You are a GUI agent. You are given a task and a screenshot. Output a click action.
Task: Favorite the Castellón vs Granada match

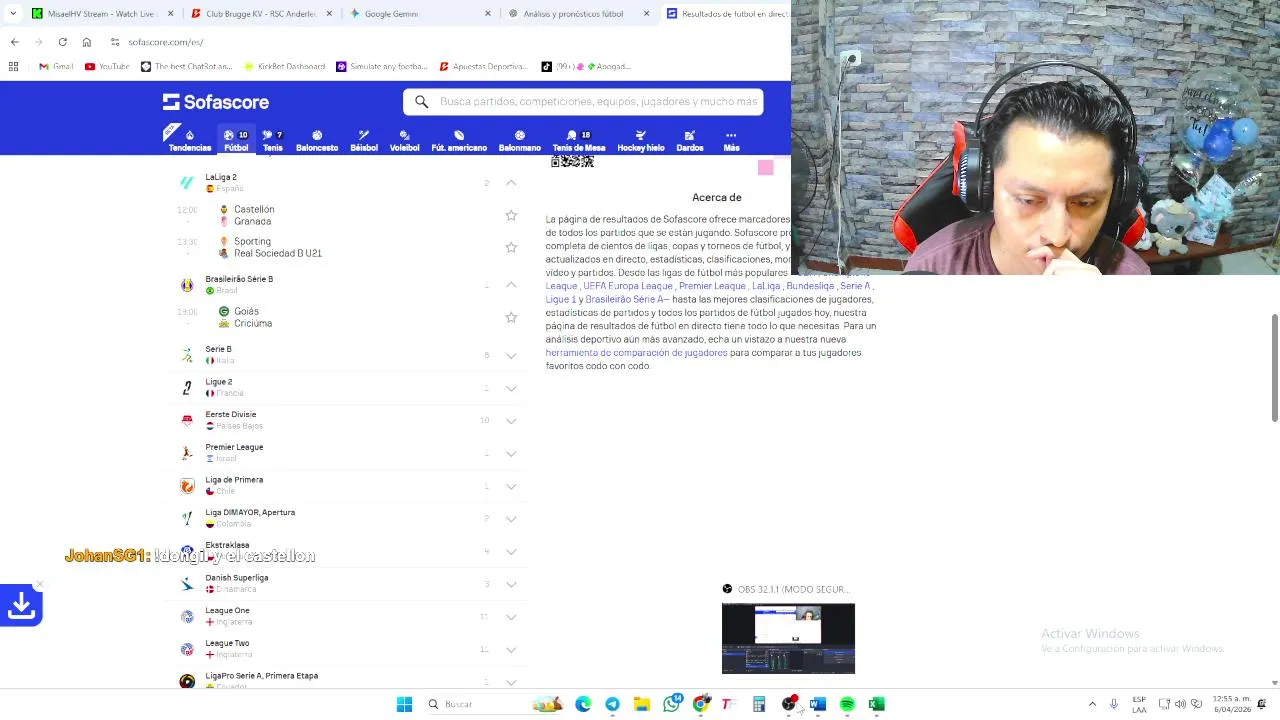point(511,215)
